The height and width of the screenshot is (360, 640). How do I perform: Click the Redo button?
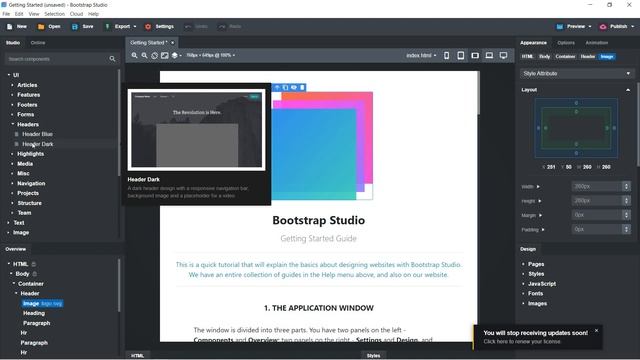coord(230,27)
